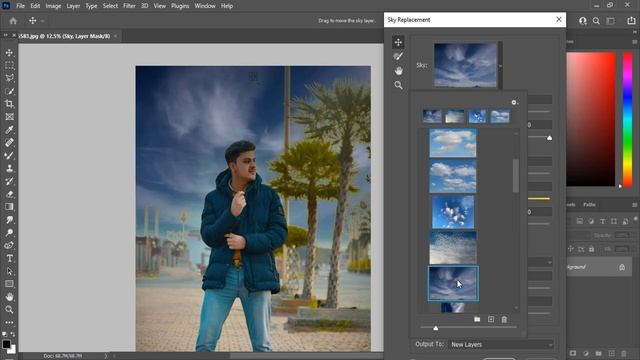Click the Background layer lock icon
Viewport: 640px width, 360px height.
(x=622, y=267)
